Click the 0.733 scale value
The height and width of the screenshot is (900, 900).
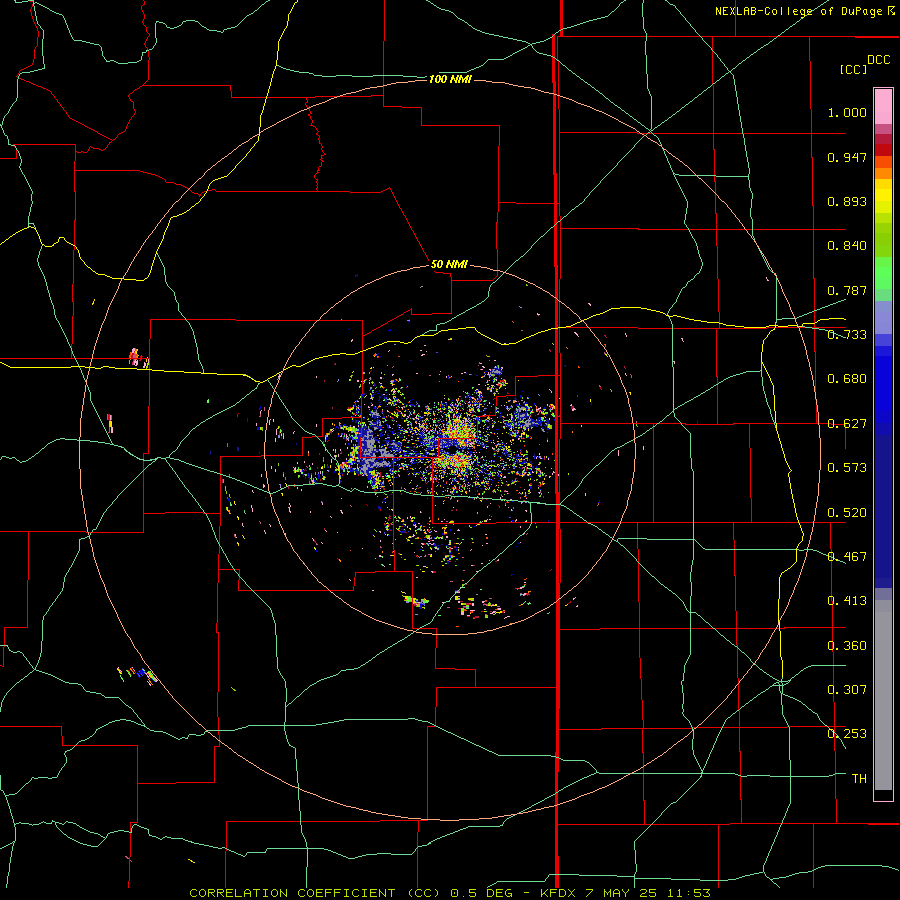click(x=847, y=335)
